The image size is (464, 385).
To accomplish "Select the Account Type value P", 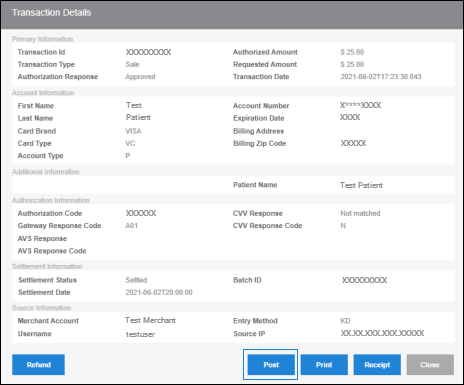I will (128, 156).
